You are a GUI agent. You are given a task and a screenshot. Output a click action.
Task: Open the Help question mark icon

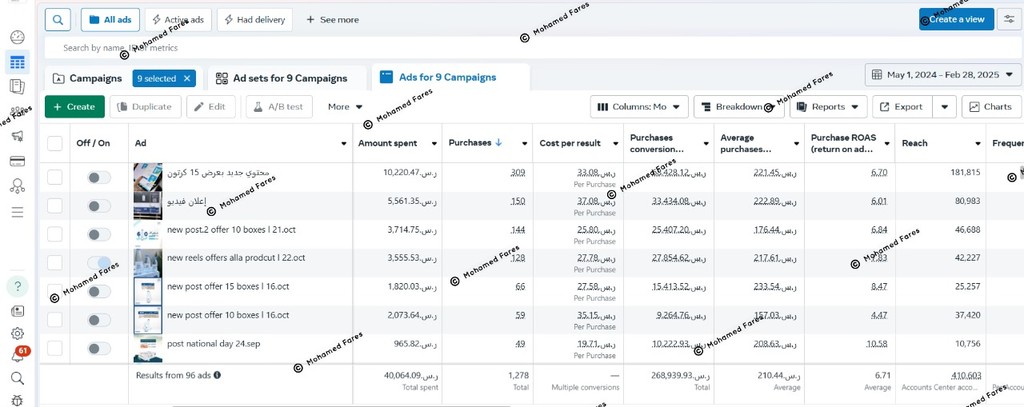[x=17, y=287]
